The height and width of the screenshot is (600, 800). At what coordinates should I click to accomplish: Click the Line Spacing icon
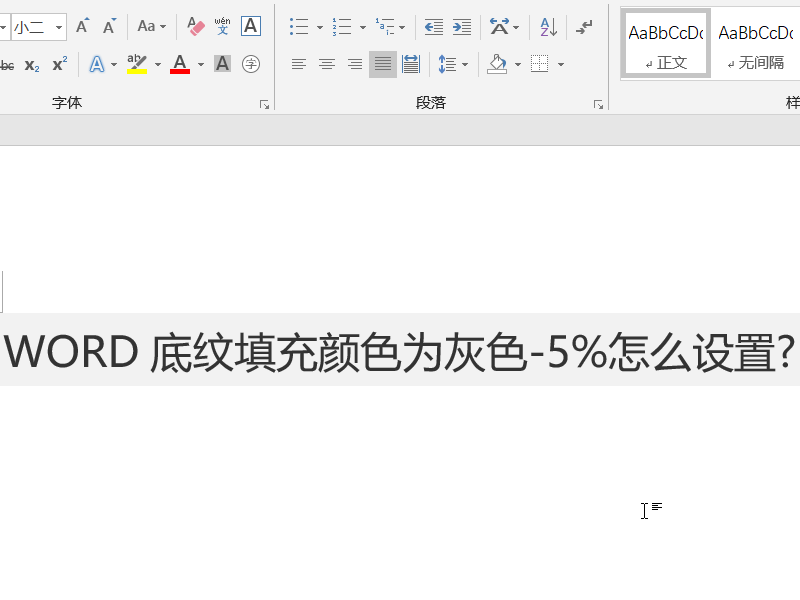coord(447,64)
